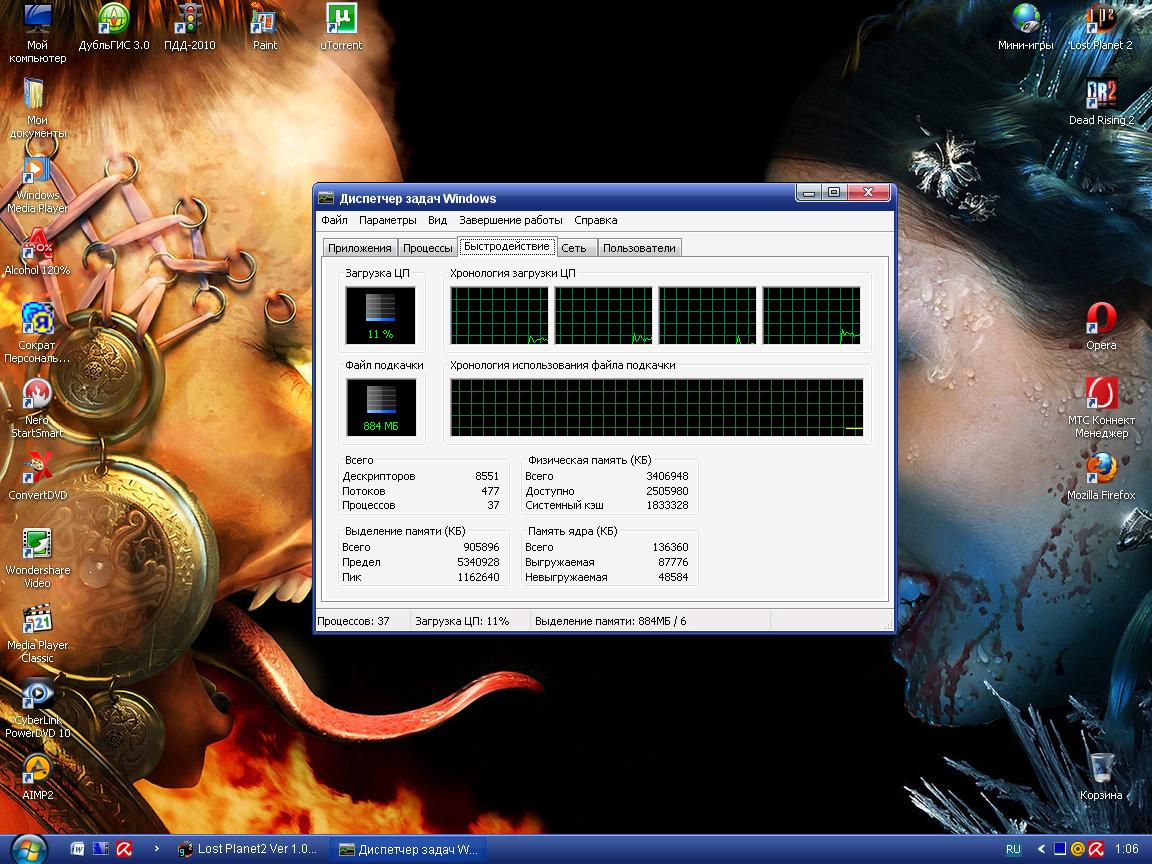The width and height of the screenshot is (1152, 864).
Task: Click the Пик value 1162640
Action: point(478,577)
